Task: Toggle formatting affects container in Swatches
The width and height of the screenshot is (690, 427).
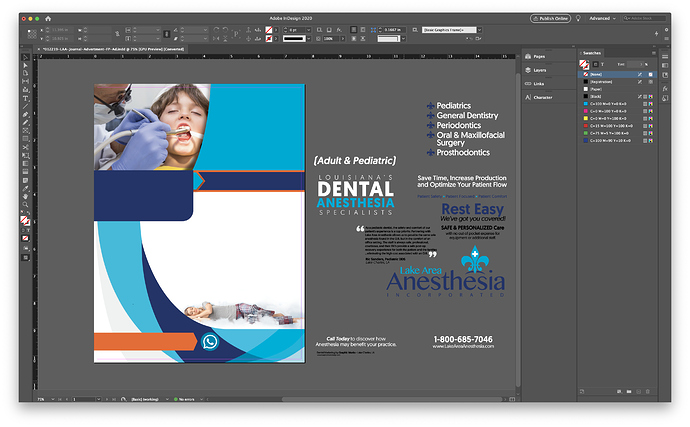Action: (x=596, y=64)
